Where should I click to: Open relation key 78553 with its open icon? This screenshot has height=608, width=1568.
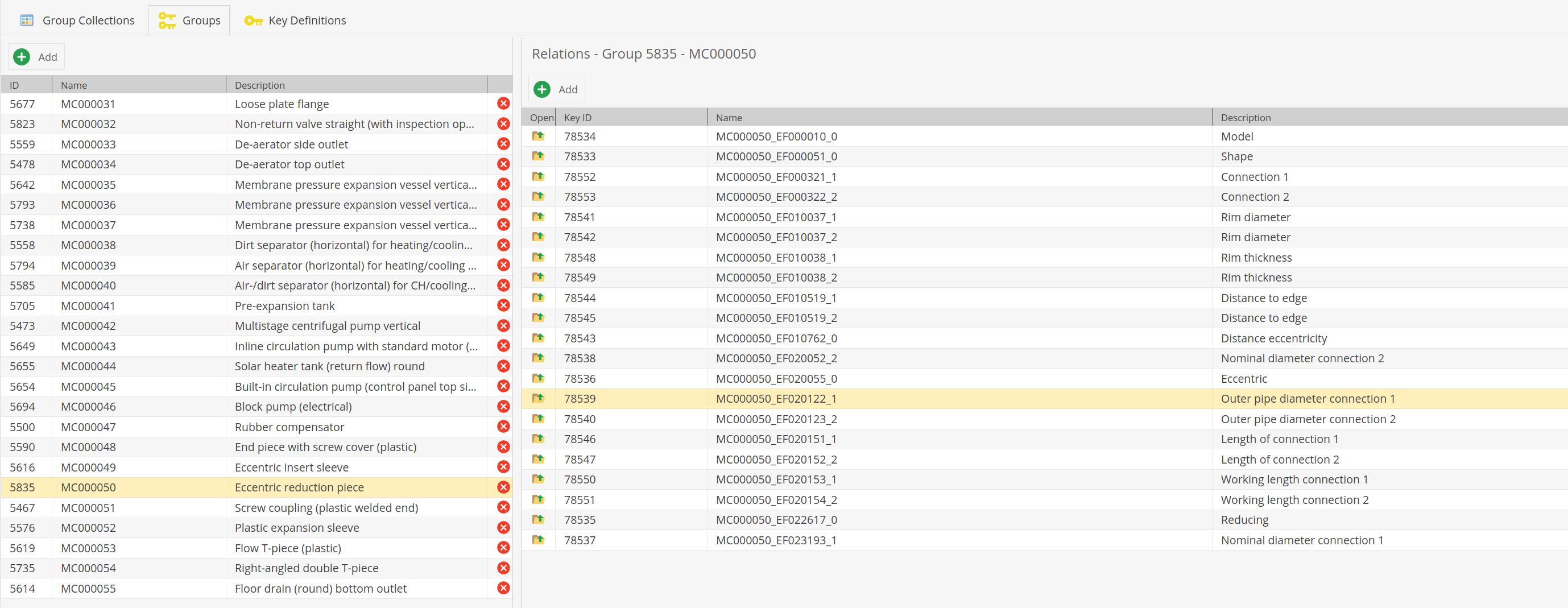pyautogui.click(x=538, y=197)
